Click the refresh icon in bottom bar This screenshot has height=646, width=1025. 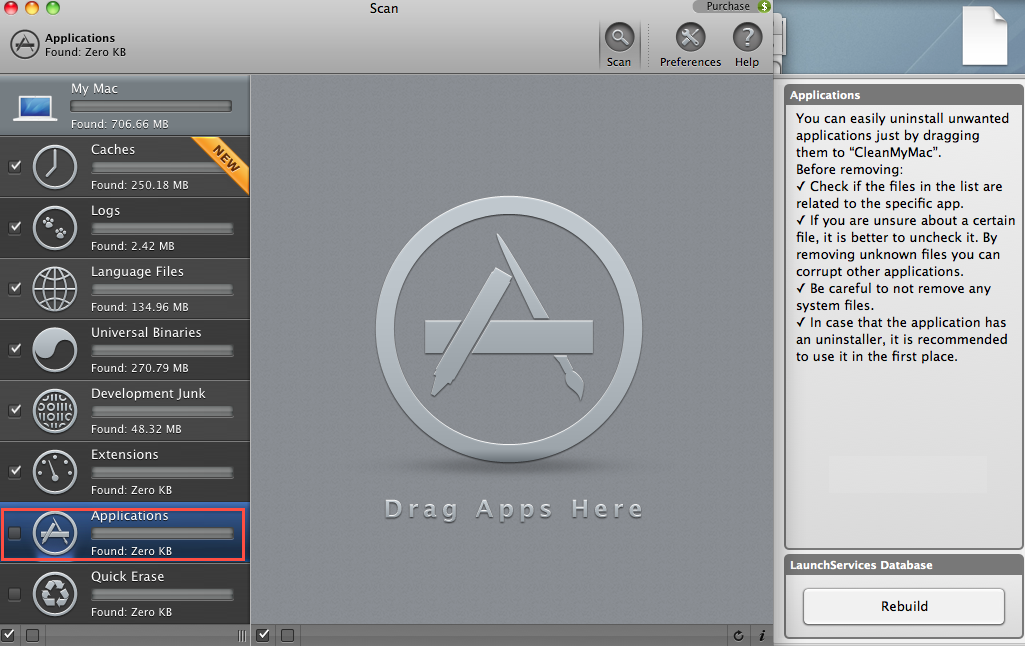pos(738,635)
